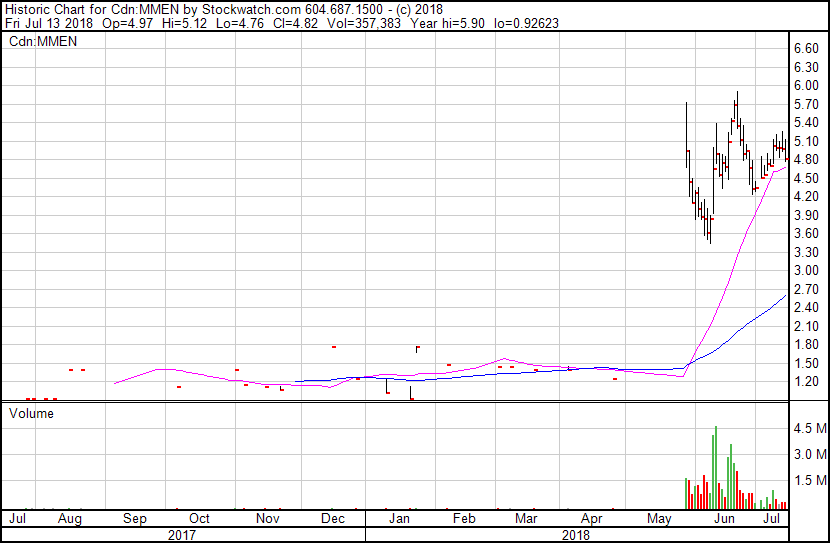The height and width of the screenshot is (543, 830).
Task: Click the 2.70 price axis label
Action: [x=806, y=289]
